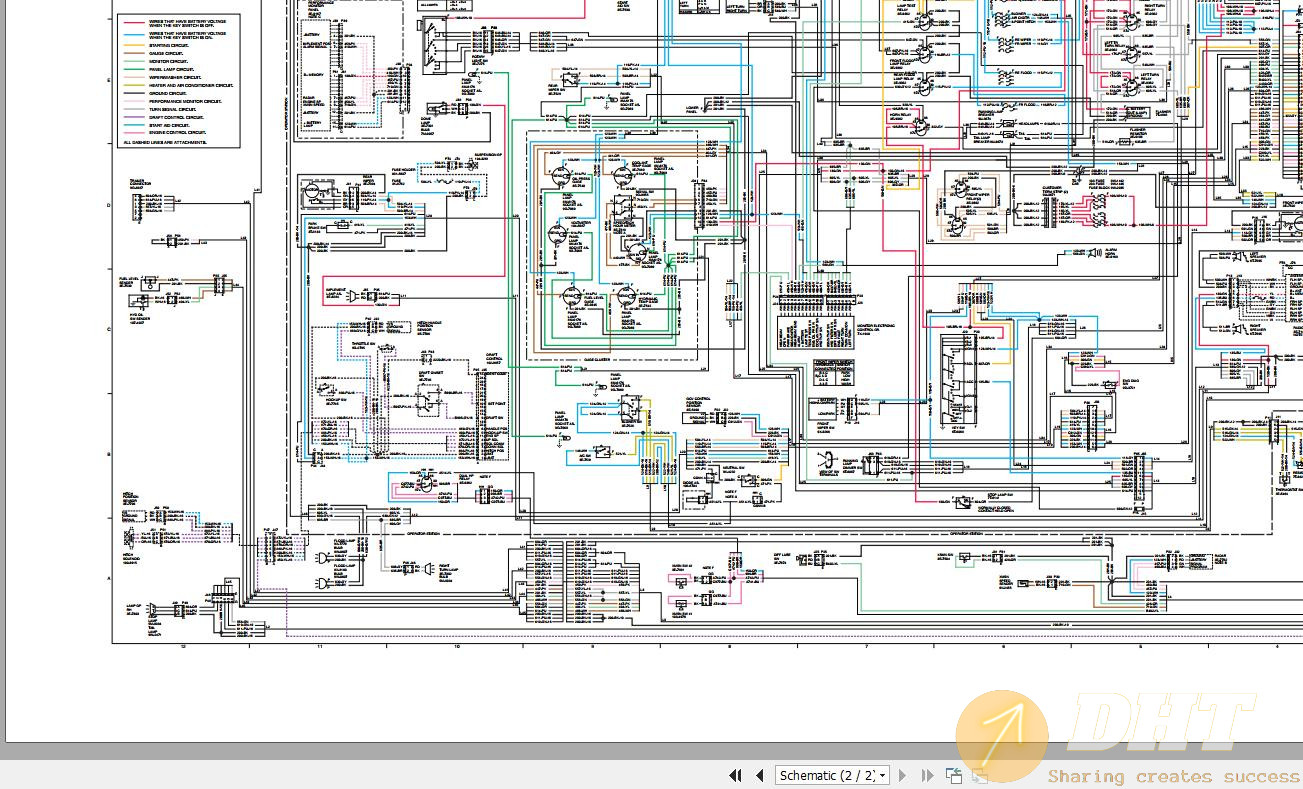This screenshot has width=1303, height=789.
Task: Click the open-in-new-window toolbar icon
Action: 953,775
